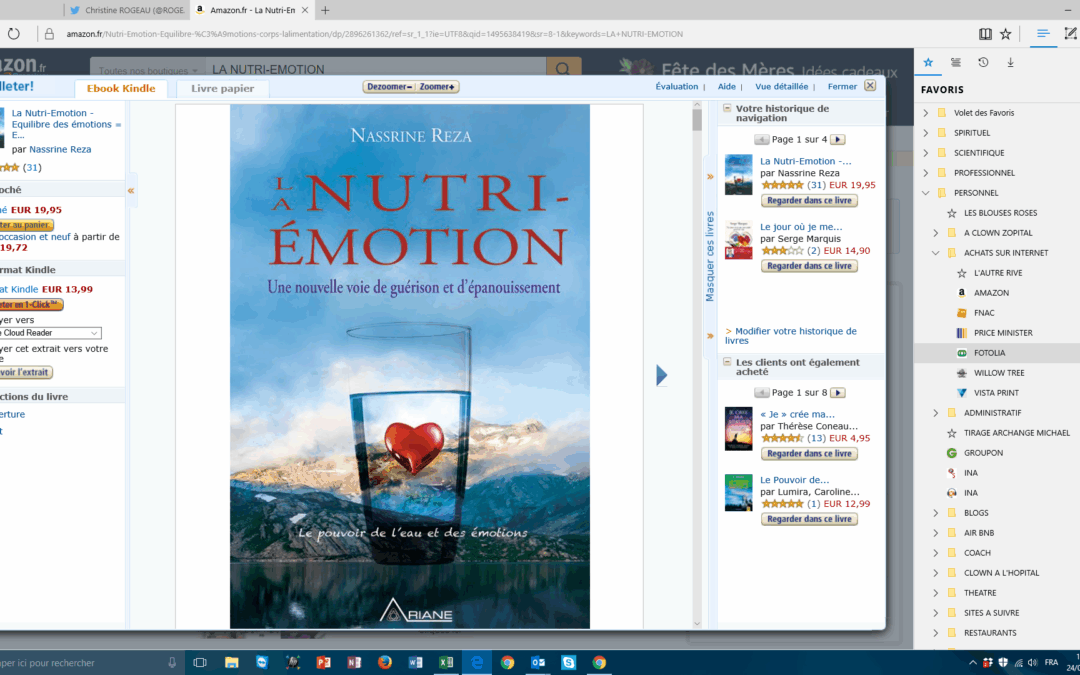Image resolution: width=1080 pixels, height=675 pixels.
Task: Click Le Pouvoir de... book thumbnail
Action: (x=738, y=492)
